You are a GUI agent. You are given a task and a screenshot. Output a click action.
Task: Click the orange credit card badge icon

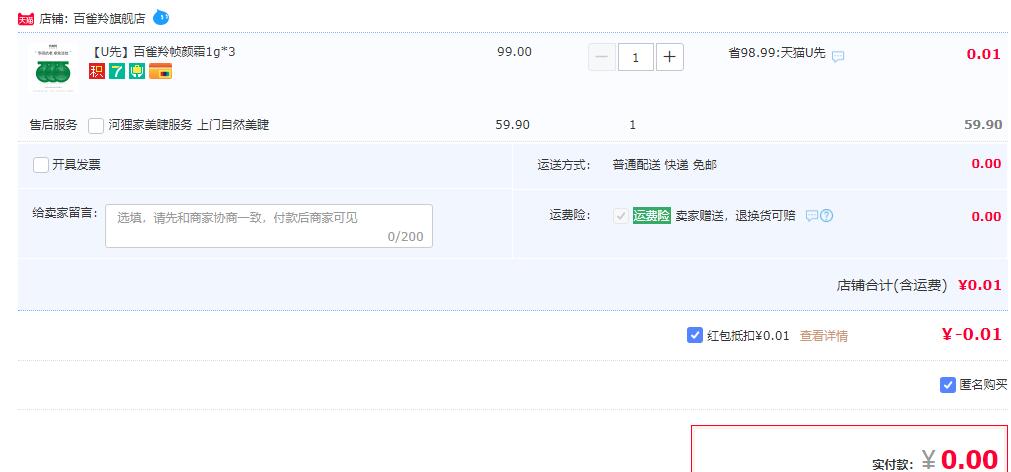pos(160,71)
